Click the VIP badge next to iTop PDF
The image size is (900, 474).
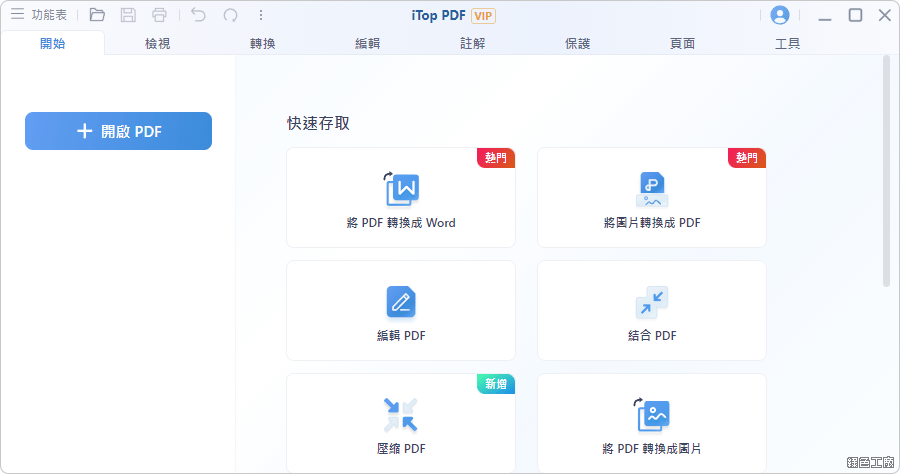pyautogui.click(x=483, y=15)
